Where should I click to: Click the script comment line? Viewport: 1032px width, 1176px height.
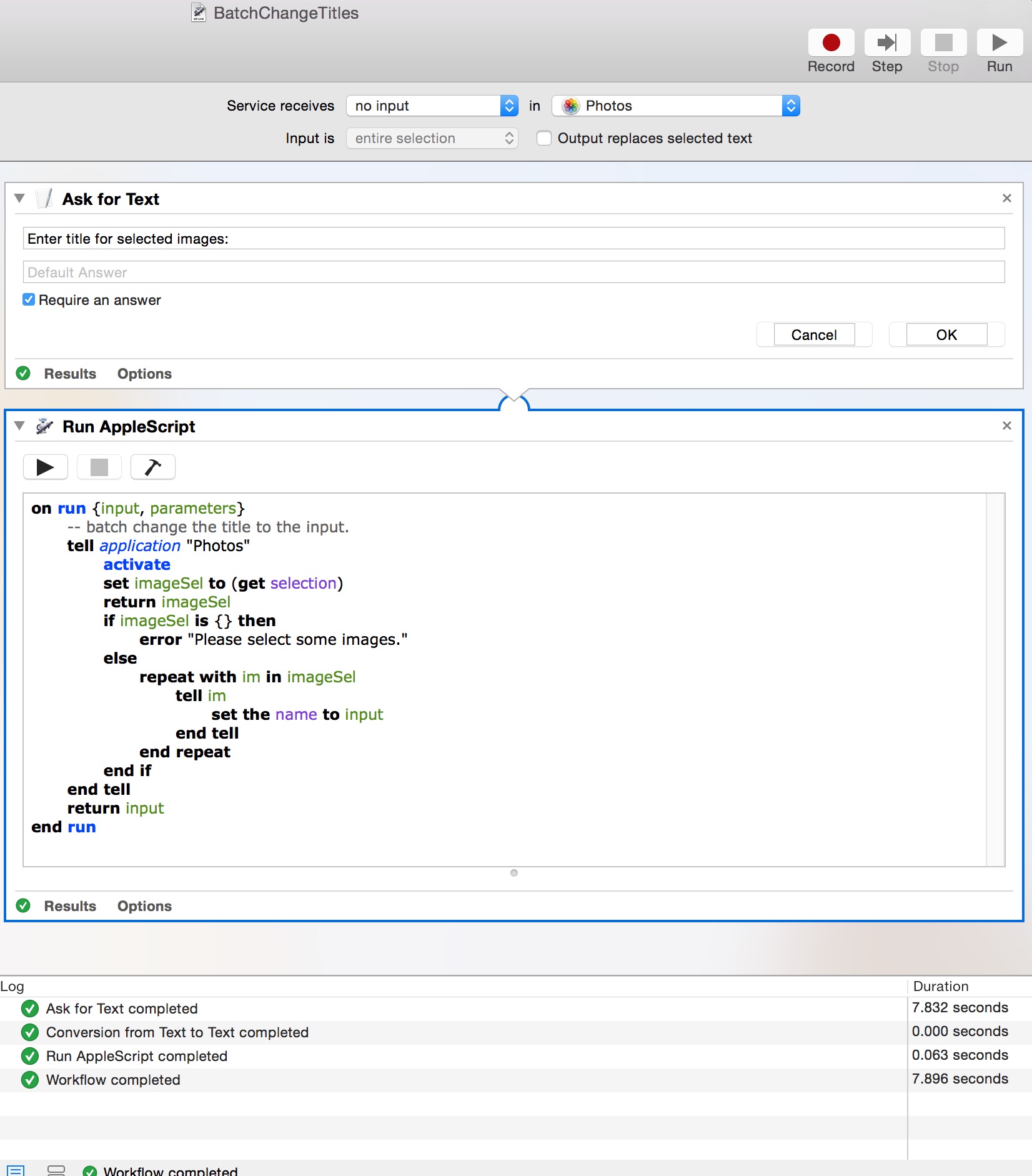point(208,527)
